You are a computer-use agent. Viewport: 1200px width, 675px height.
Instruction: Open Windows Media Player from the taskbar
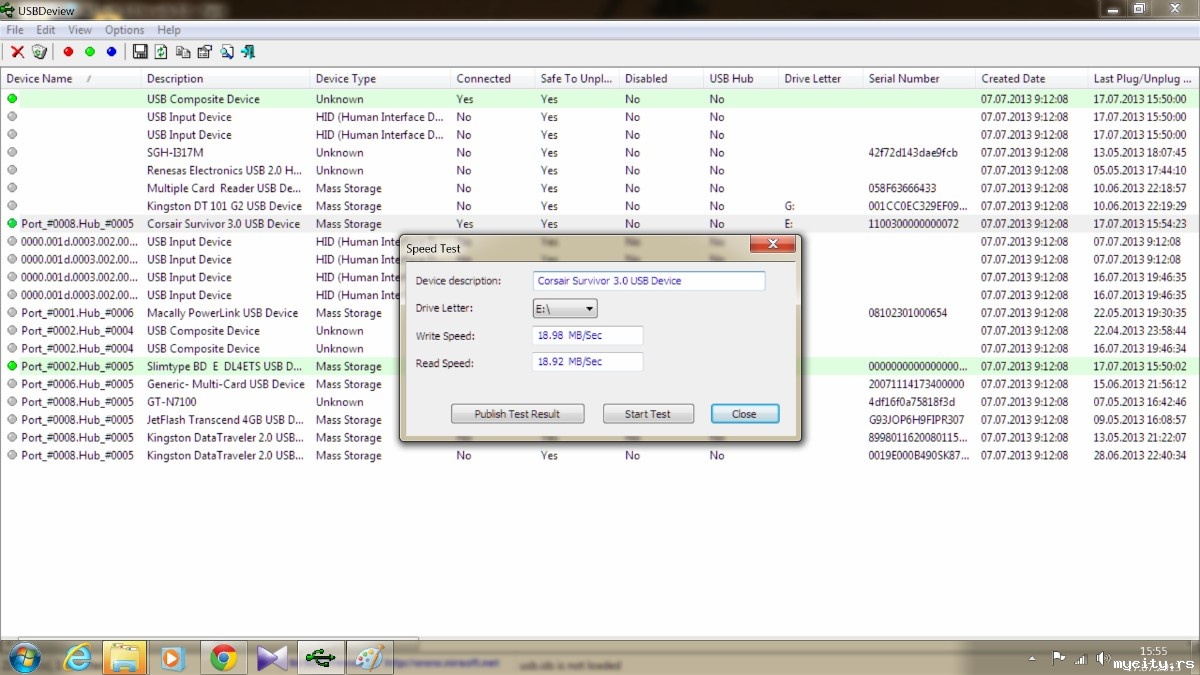tap(172, 657)
